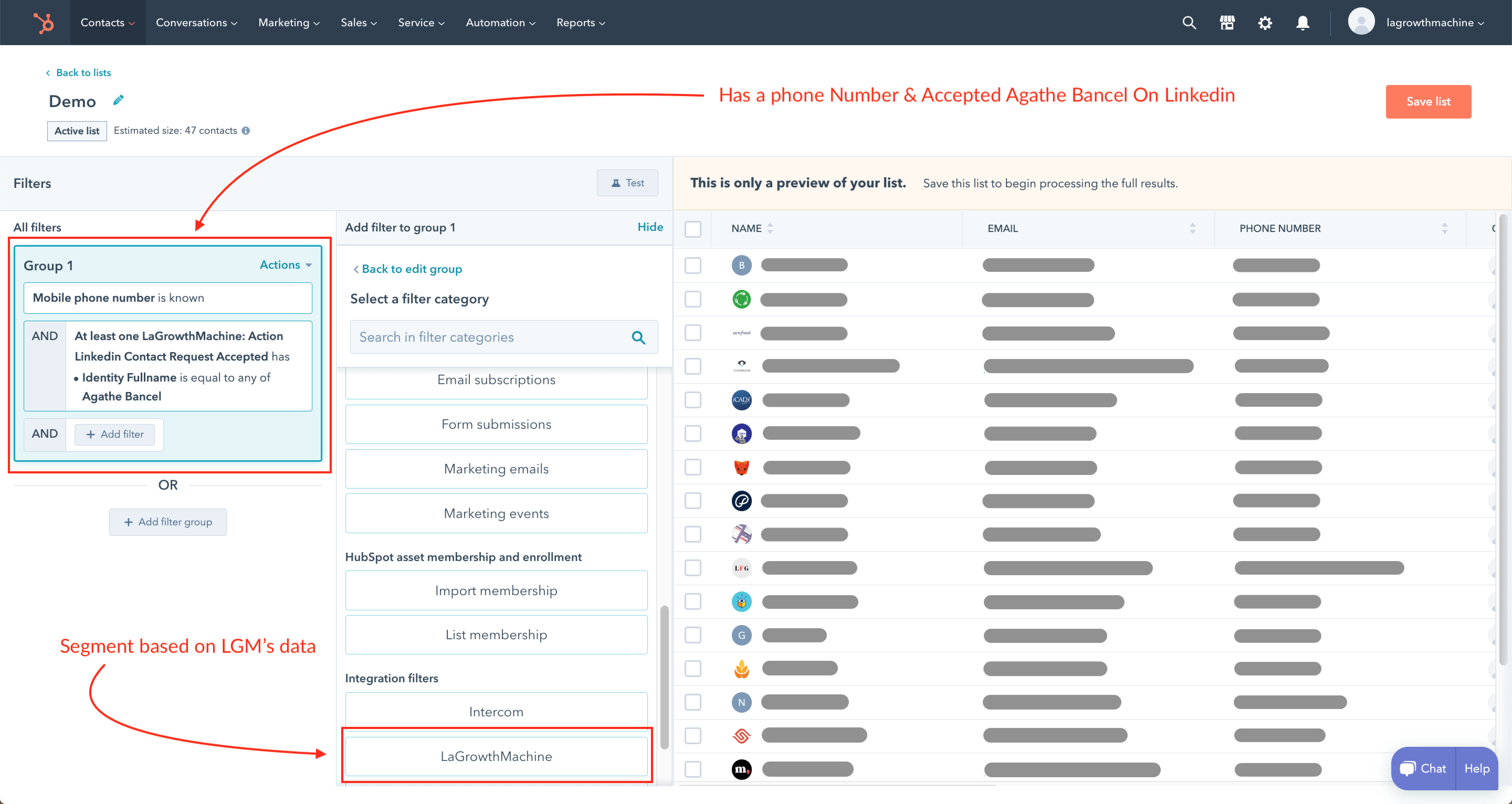1512x804 pixels.
Task: Open the search magnifier in top bar
Action: click(1189, 23)
